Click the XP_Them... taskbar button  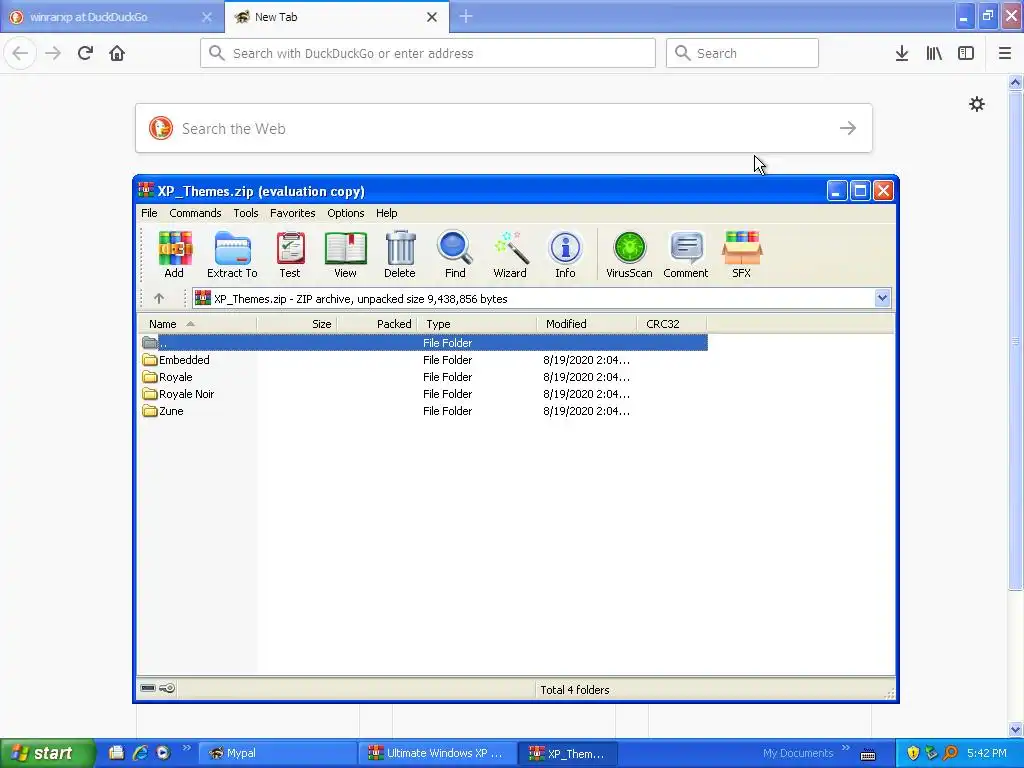pyautogui.click(x=568, y=753)
